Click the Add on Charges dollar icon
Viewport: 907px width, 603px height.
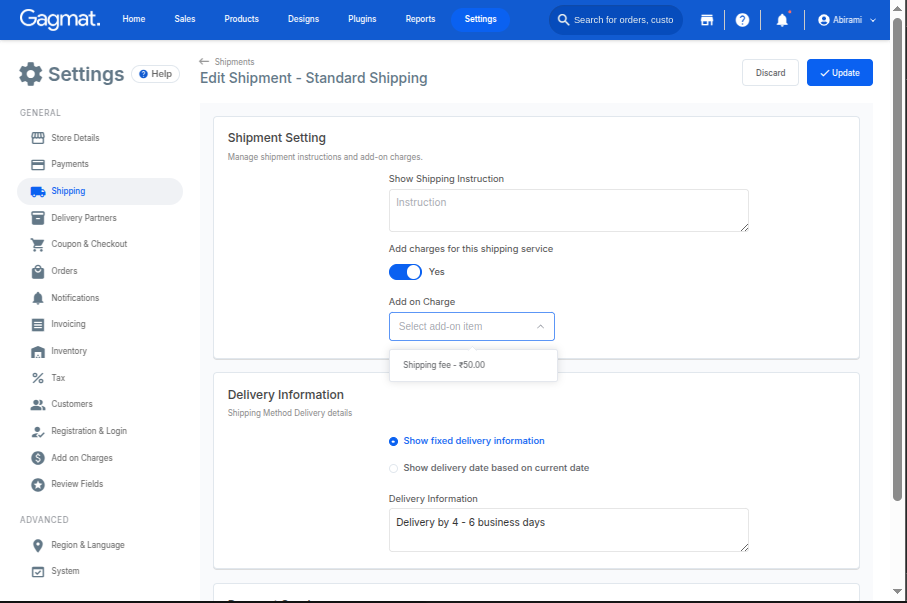[x=38, y=458]
